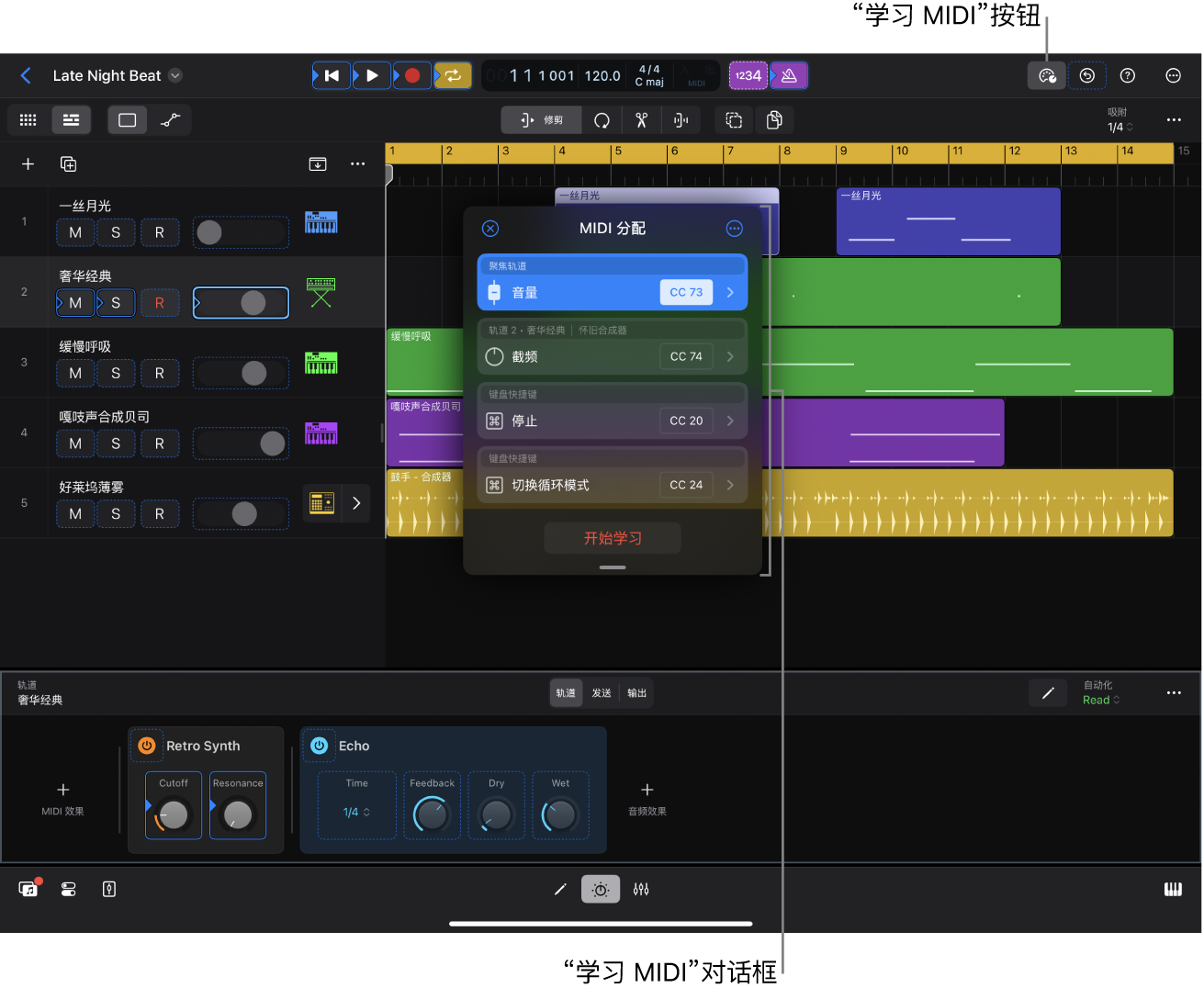This screenshot has height=988, width=1204.
Task: Open the 自动化 Read mode dropdown
Action: coord(1101,700)
